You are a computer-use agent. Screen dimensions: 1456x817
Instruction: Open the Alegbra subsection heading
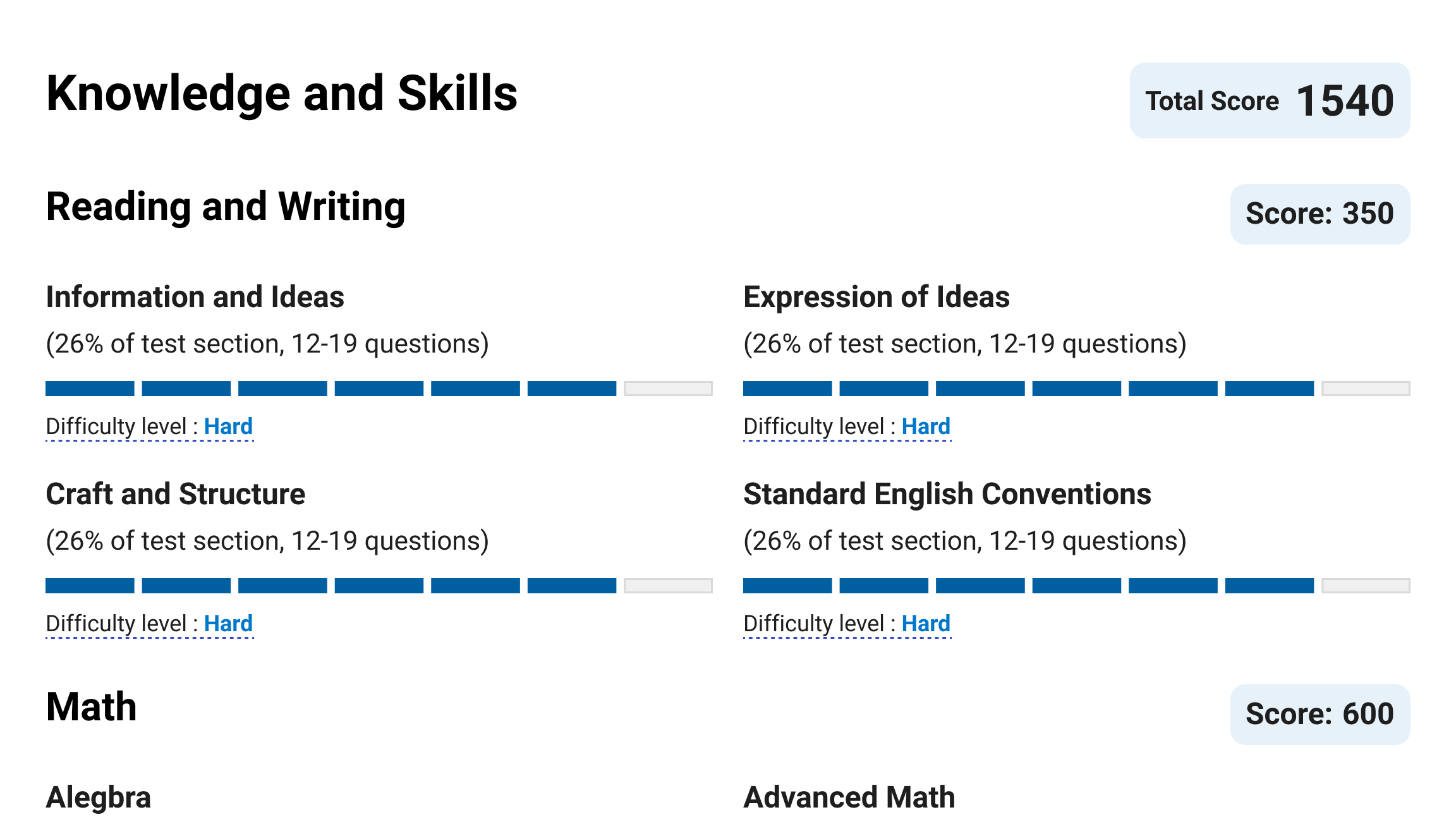click(x=99, y=797)
